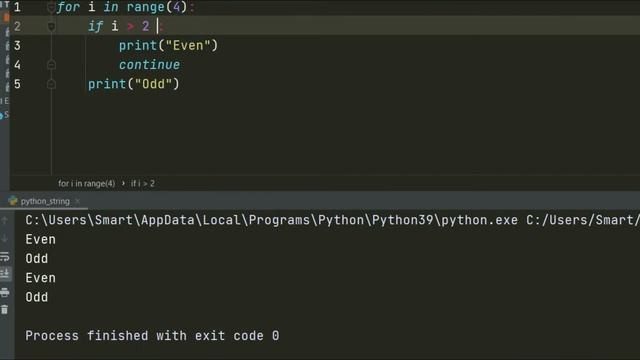Click the "Odd" string in code line 5
640x360 pixels.
[x=153, y=84]
